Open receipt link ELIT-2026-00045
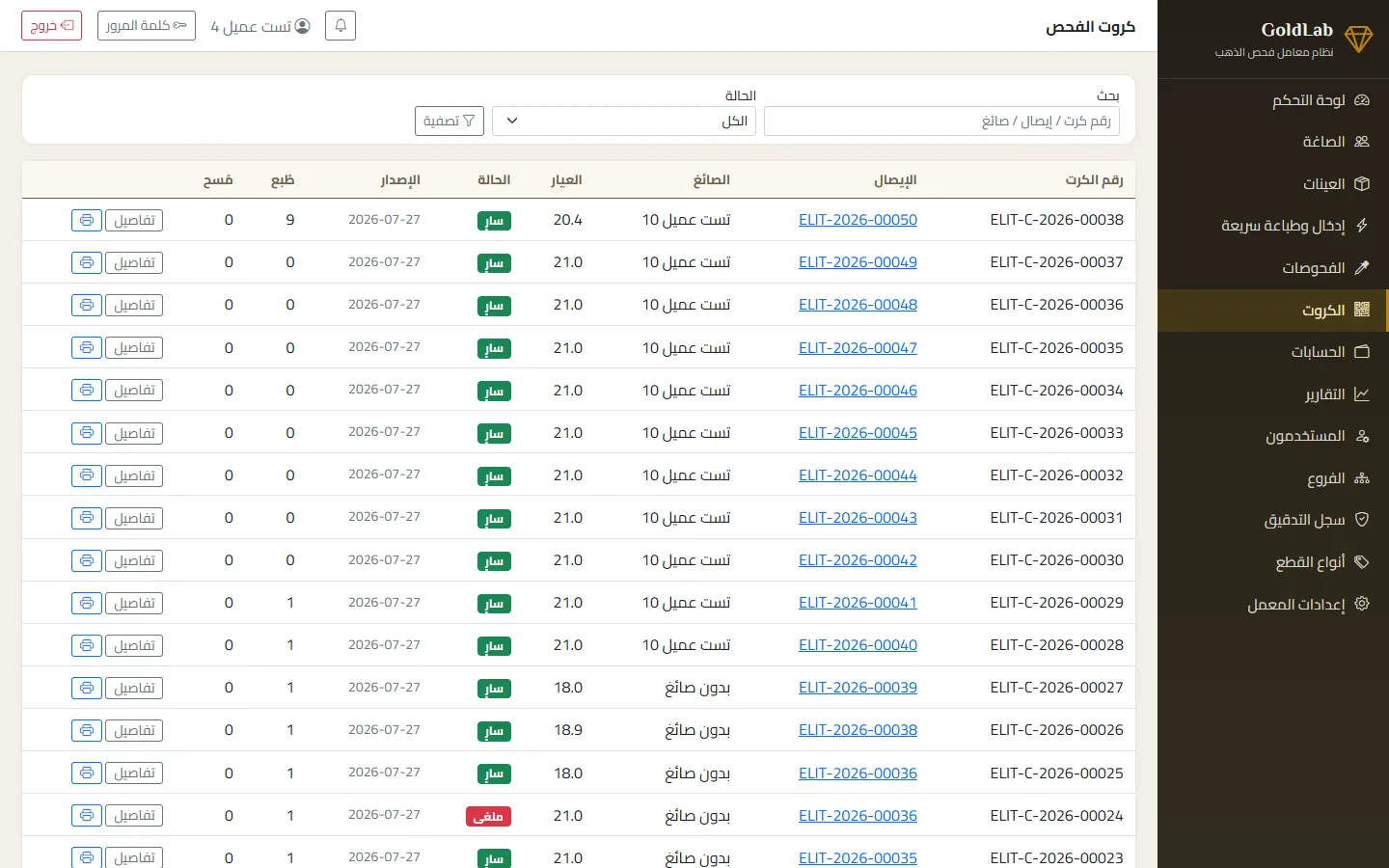 (858, 433)
